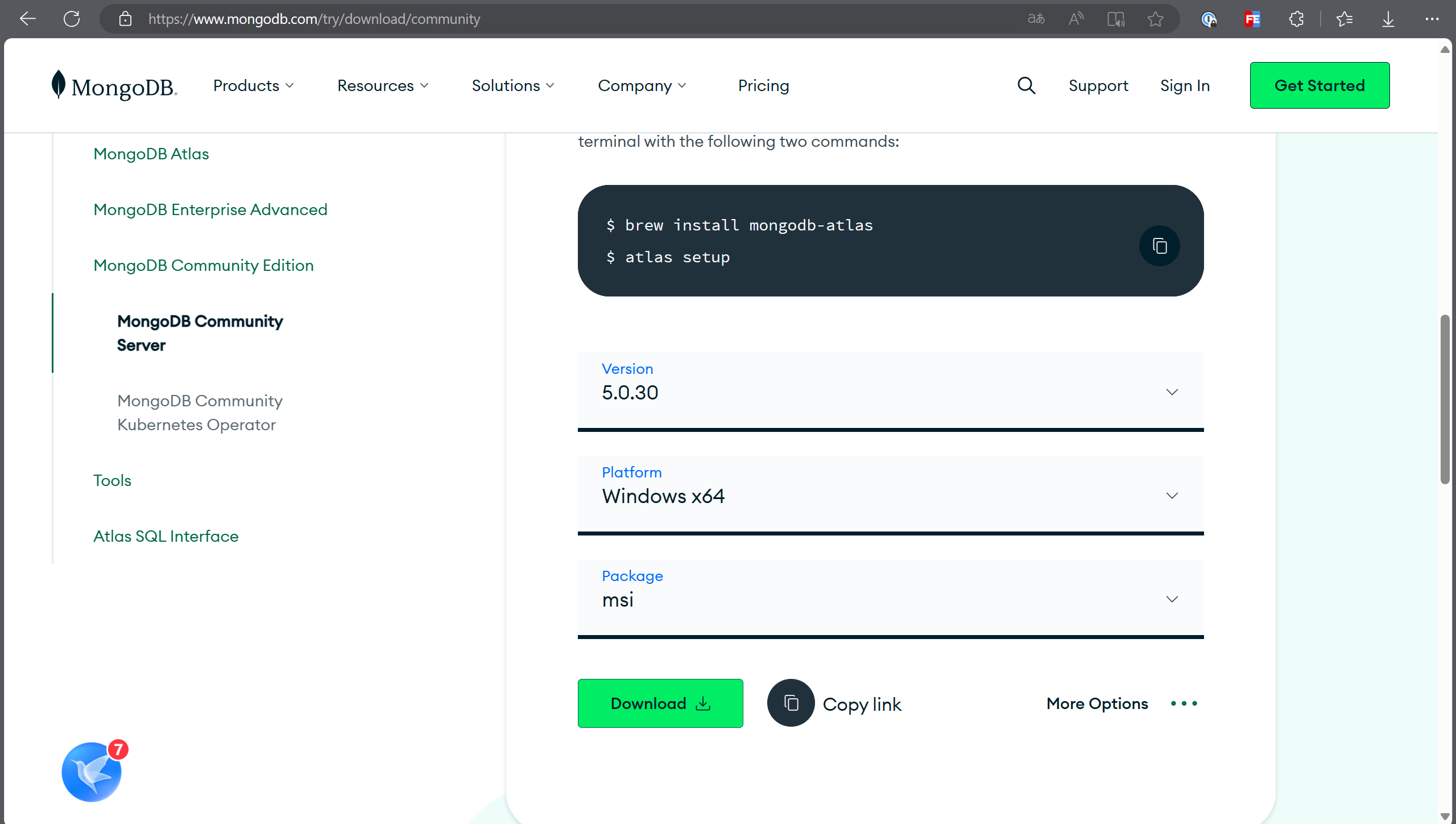Click the round Copy link icon
Image resolution: width=1456 pixels, height=824 pixels.
pos(791,703)
